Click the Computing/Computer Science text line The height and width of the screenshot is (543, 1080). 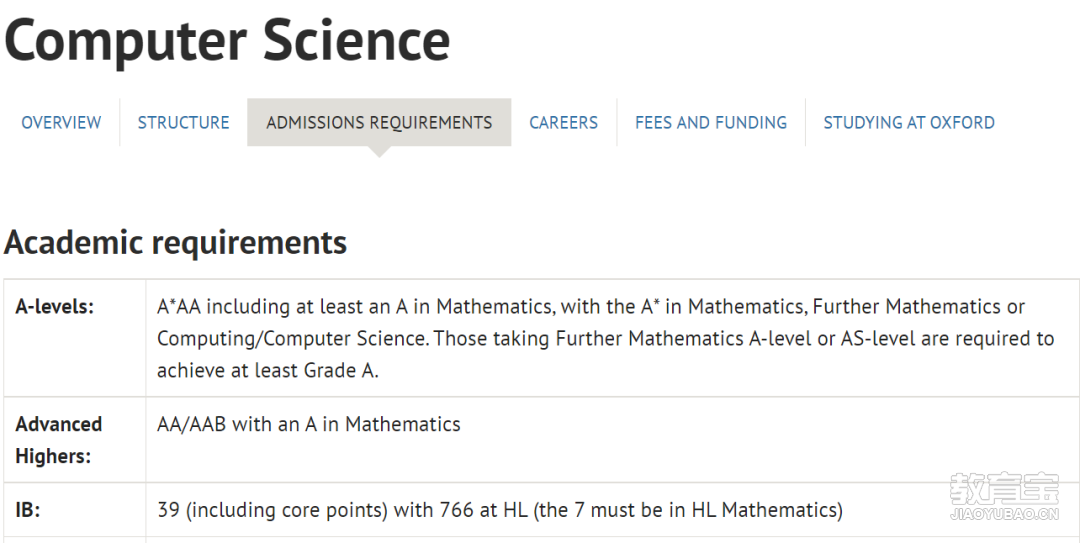[605, 338]
